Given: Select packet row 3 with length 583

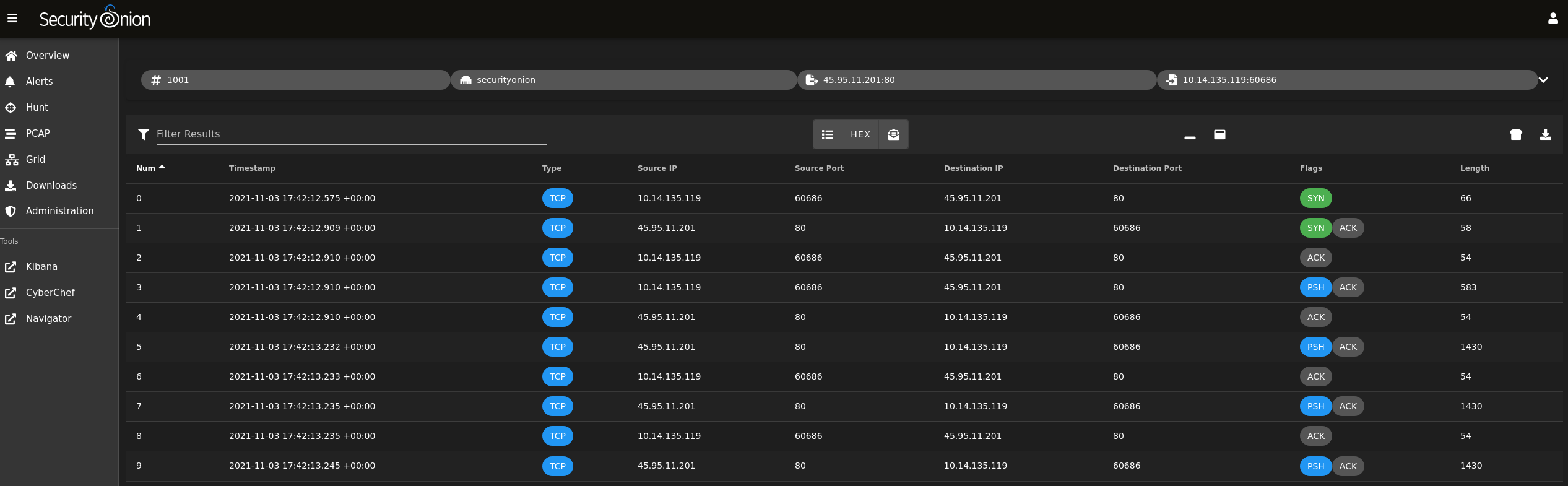Looking at the screenshot, I should coord(844,288).
